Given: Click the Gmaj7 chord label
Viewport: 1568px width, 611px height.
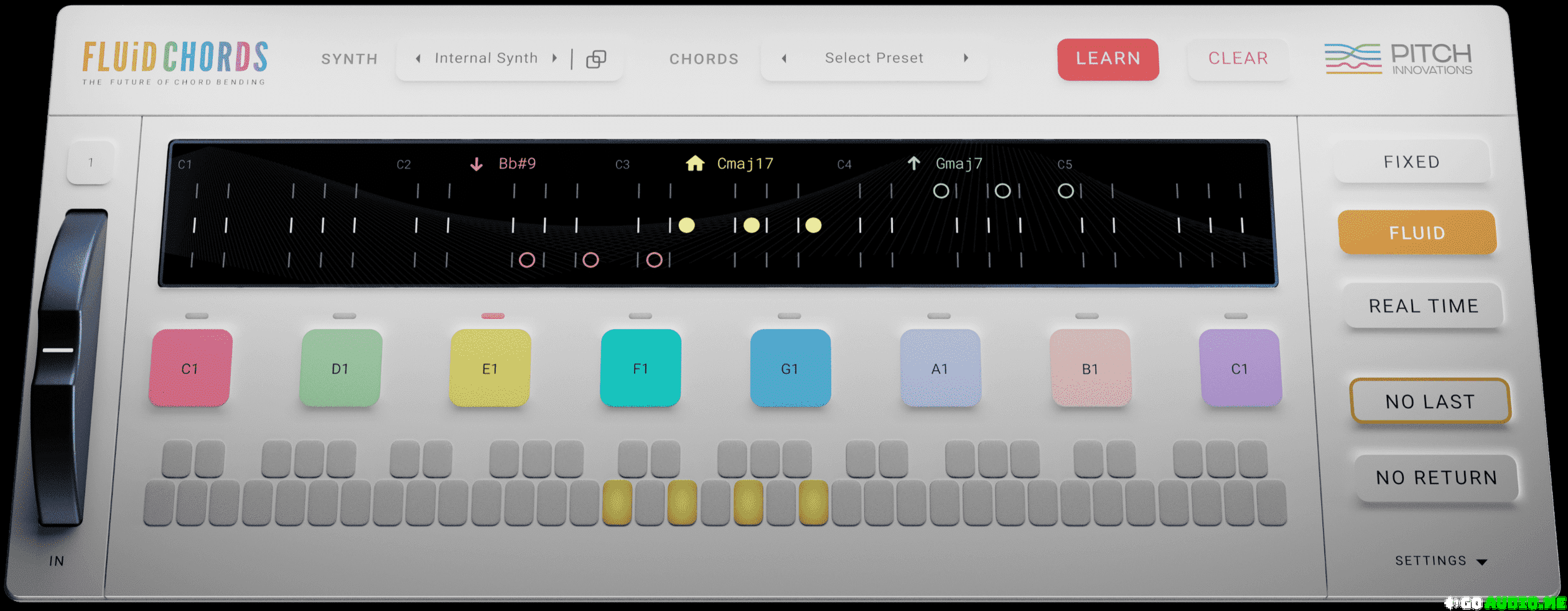Looking at the screenshot, I should coord(959,164).
